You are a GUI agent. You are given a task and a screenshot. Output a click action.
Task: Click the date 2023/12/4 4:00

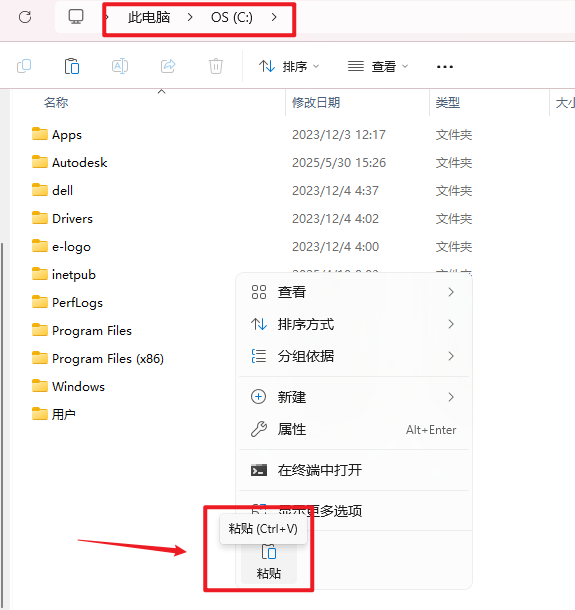[335, 247]
